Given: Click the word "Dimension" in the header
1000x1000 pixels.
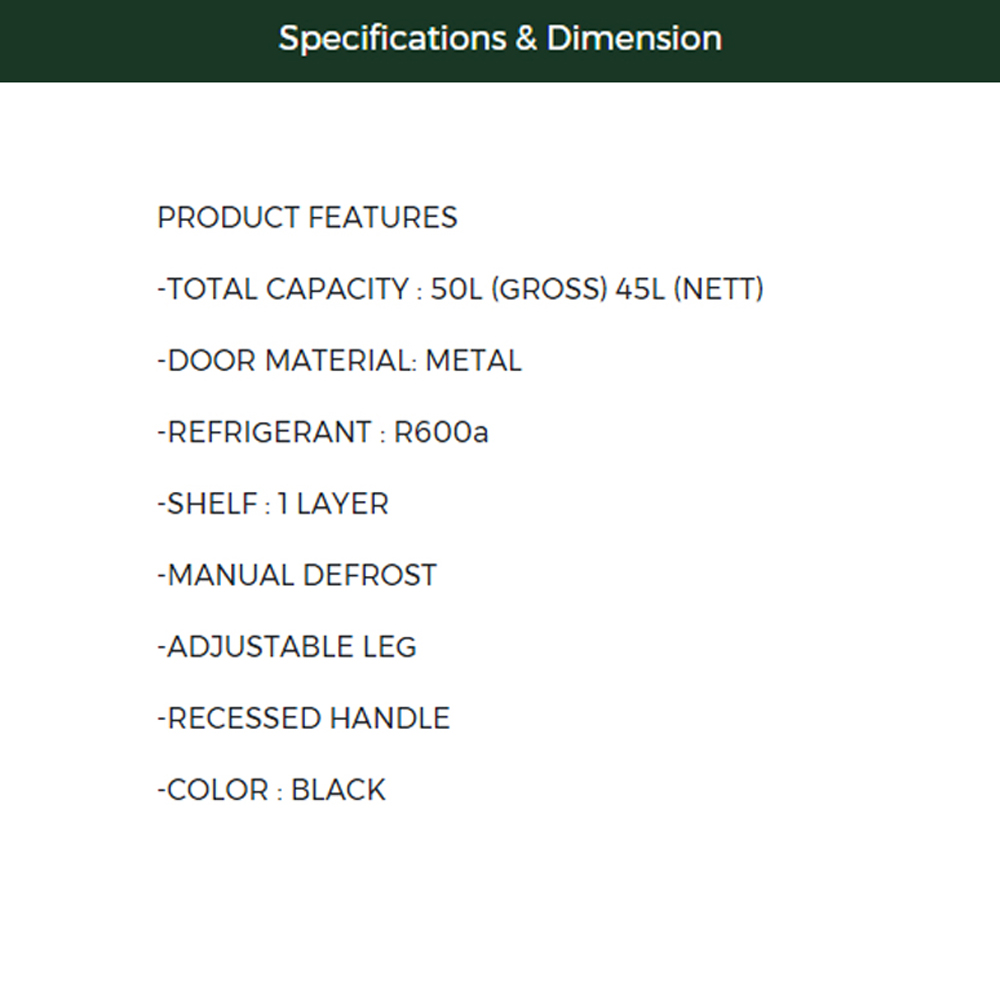Looking at the screenshot, I should (x=634, y=39).
